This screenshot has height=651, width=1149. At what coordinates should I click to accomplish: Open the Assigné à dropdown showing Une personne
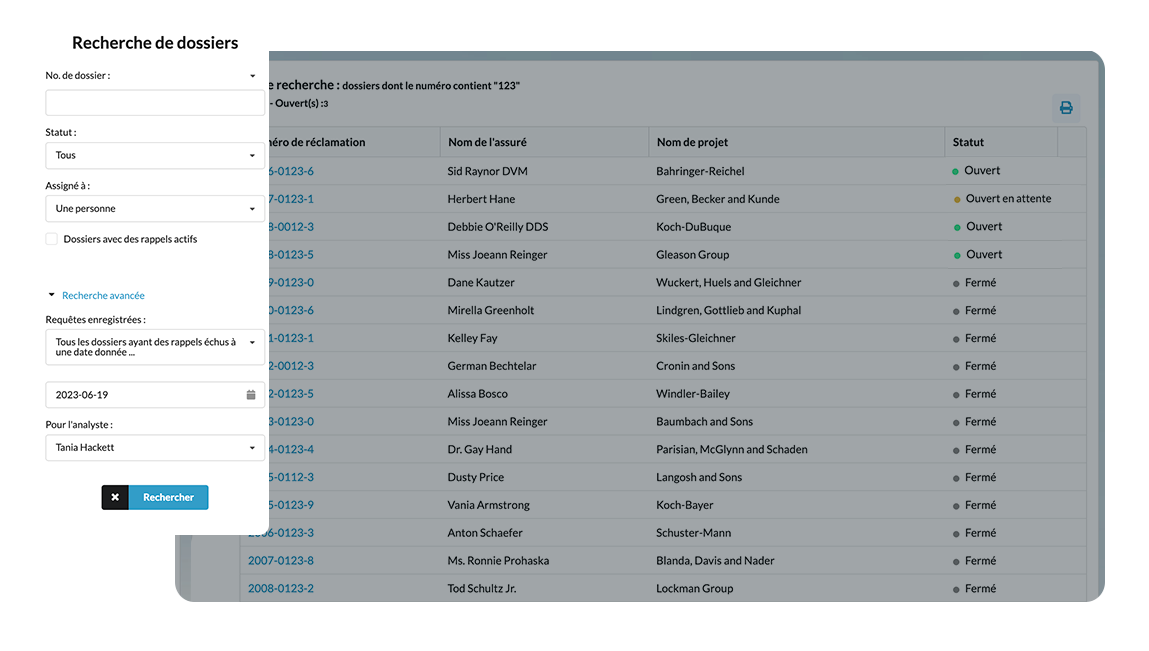[x=155, y=209]
